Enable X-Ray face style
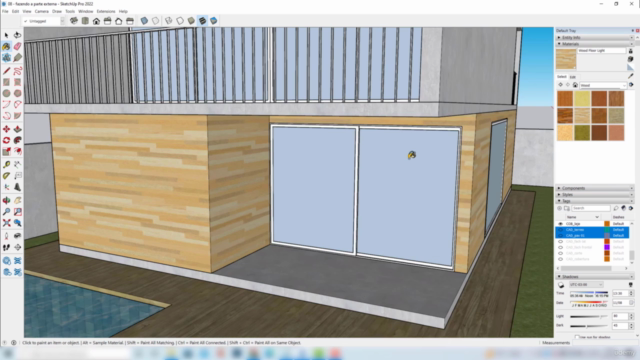 [x=144, y=21]
